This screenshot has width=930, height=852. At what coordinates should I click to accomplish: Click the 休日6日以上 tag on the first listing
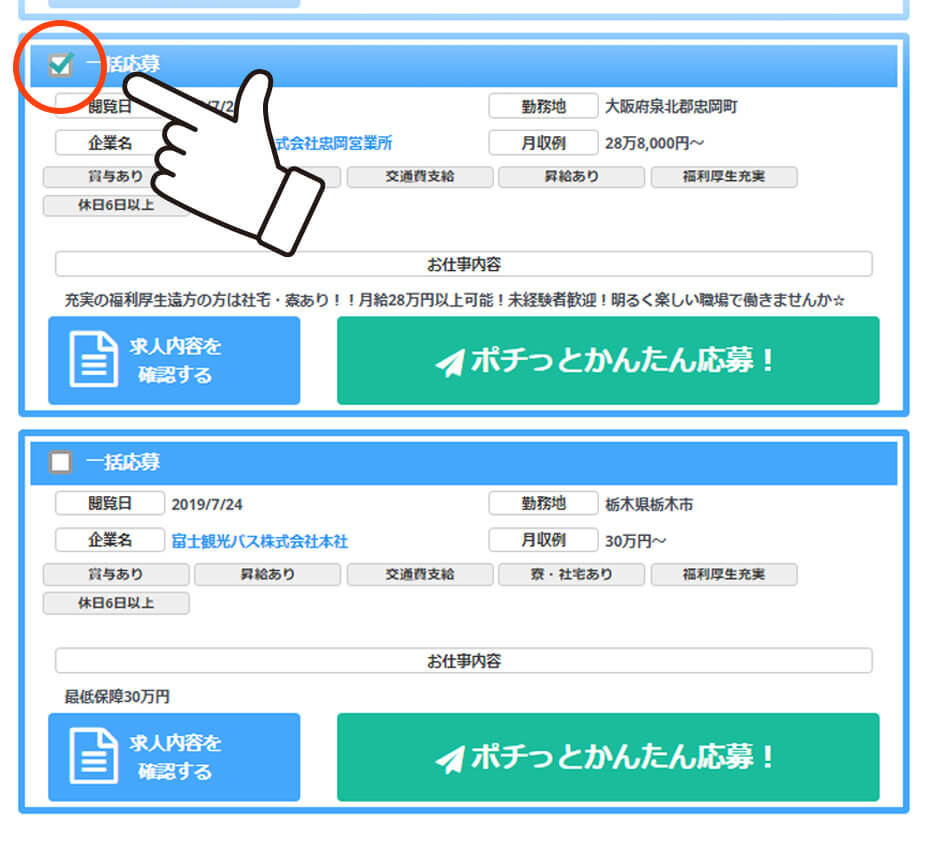(x=115, y=206)
